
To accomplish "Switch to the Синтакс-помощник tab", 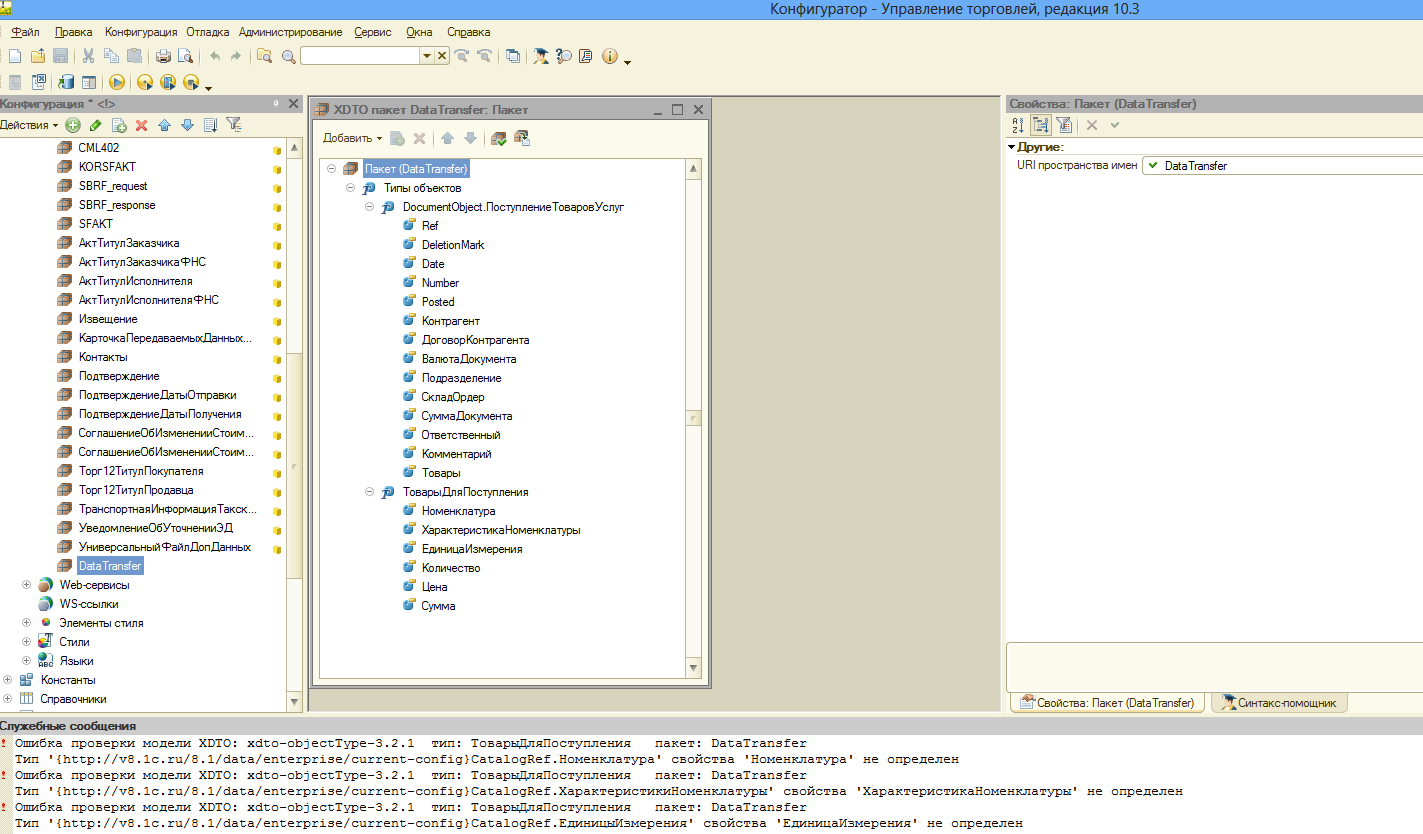I will tap(1278, 703).
